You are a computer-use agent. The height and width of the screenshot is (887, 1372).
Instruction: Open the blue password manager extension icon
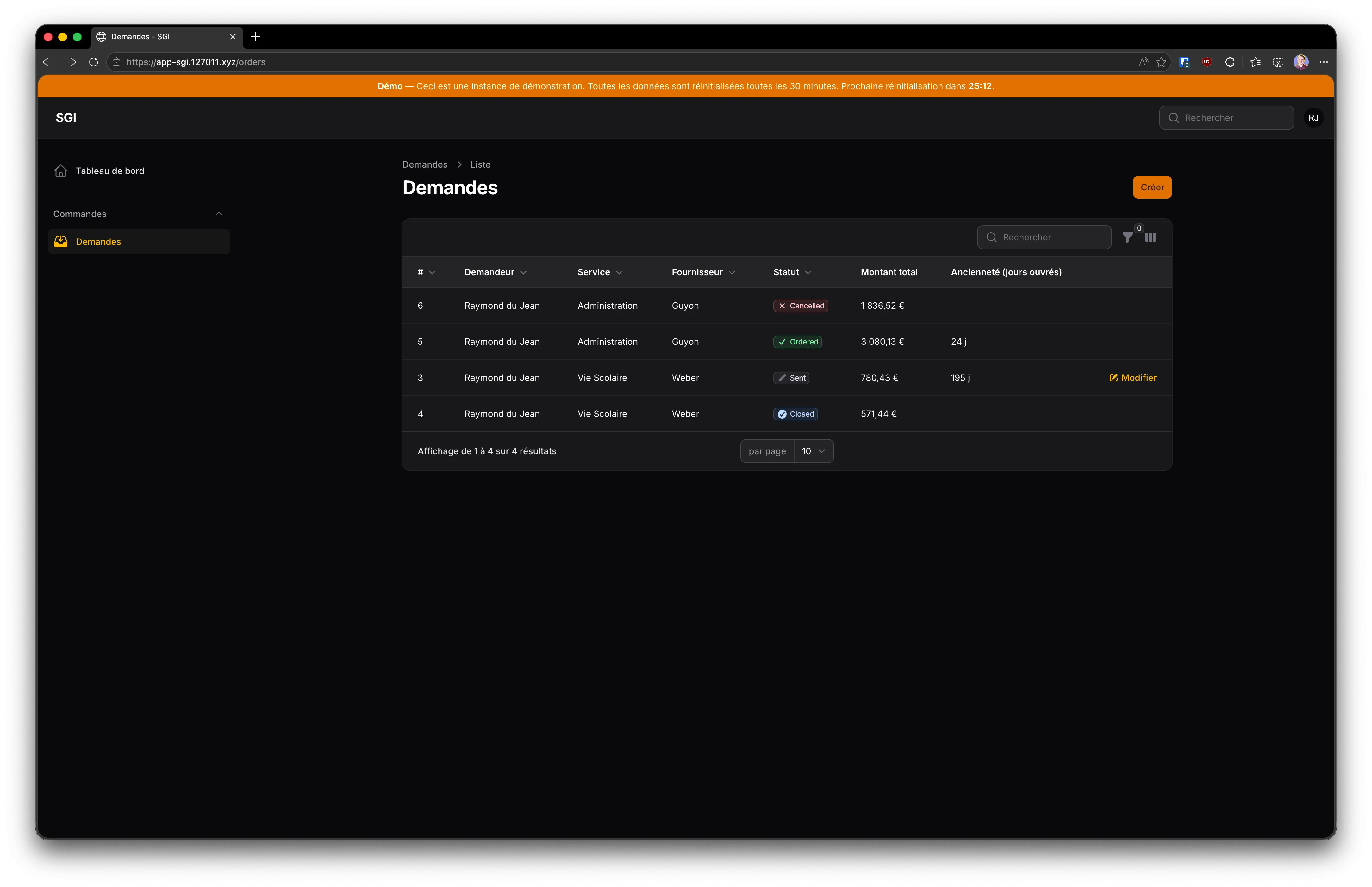(x=1184, y=62)
